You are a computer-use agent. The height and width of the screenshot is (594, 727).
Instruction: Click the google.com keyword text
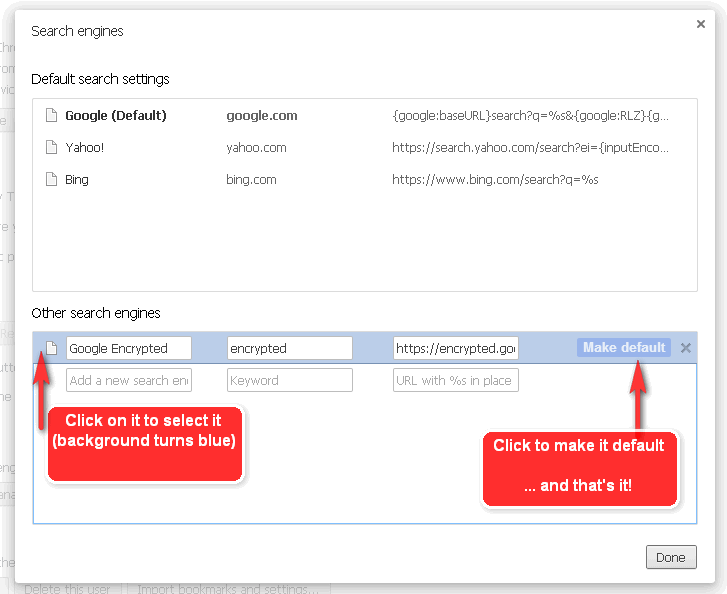click(x=262, y=116)
